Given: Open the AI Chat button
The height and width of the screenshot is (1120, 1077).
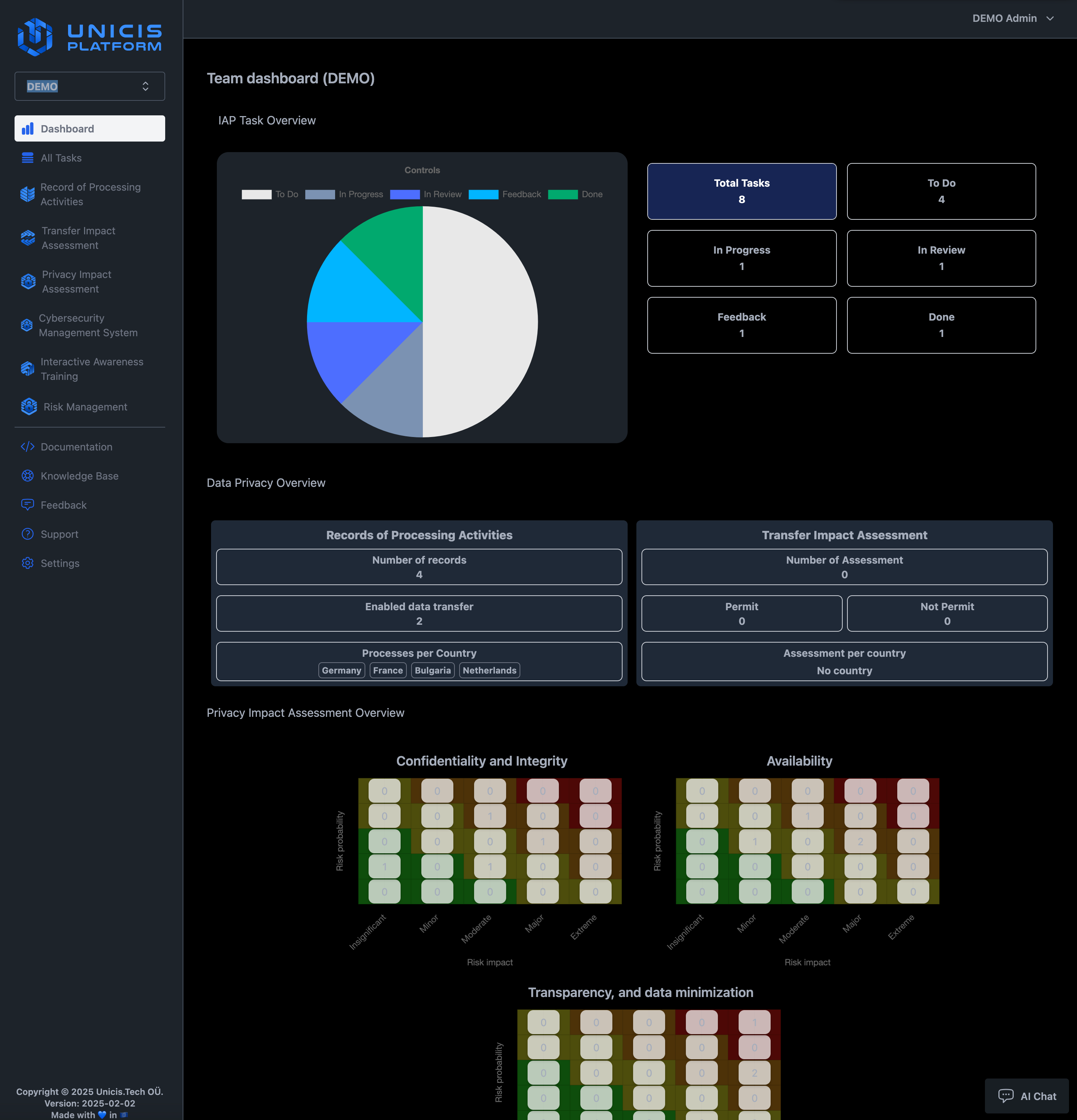Looking at the screenshot, I should [1027, 1096].
